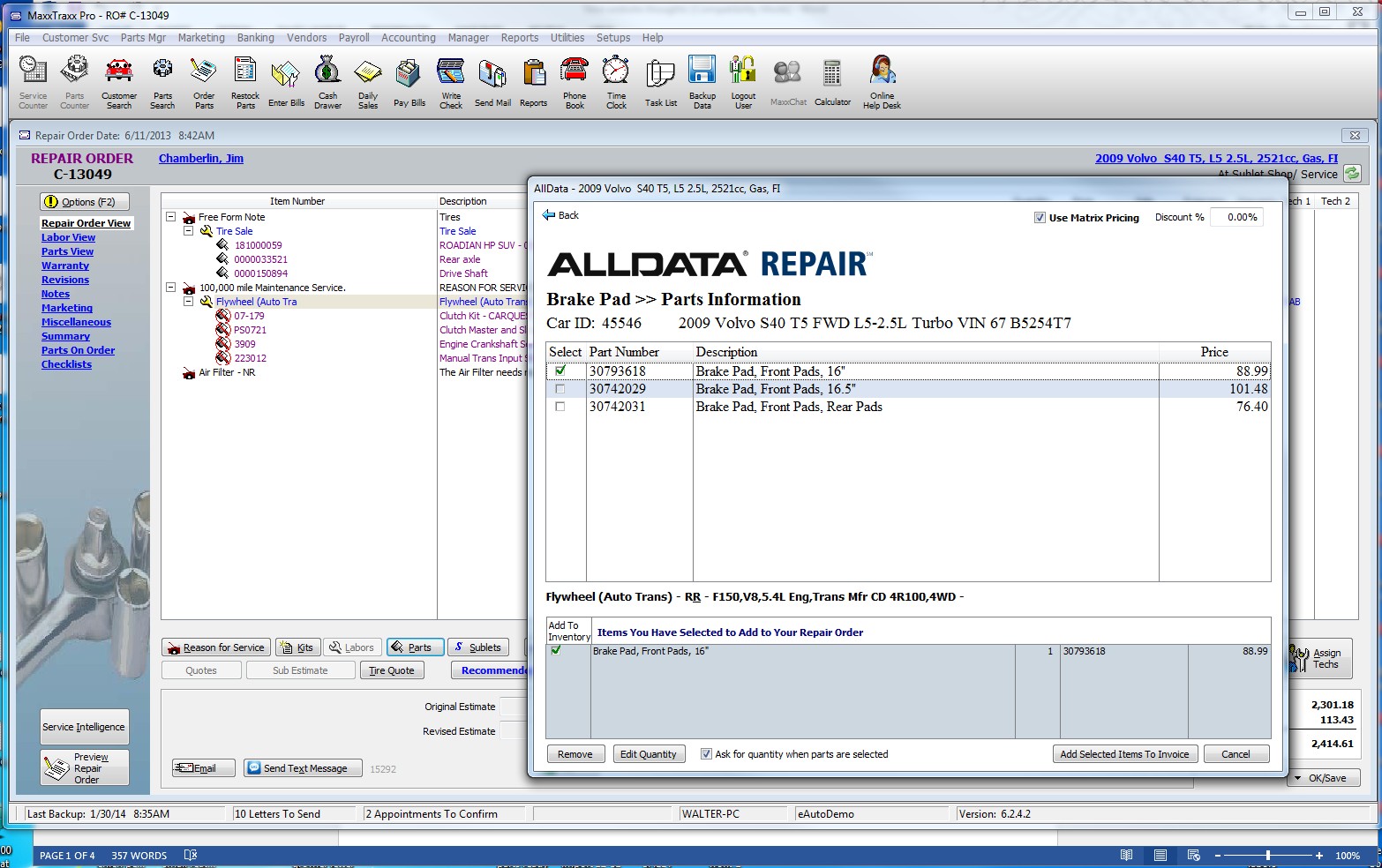Open the Parts Mgr menu

pyautogui.click(x=143, y=38)
